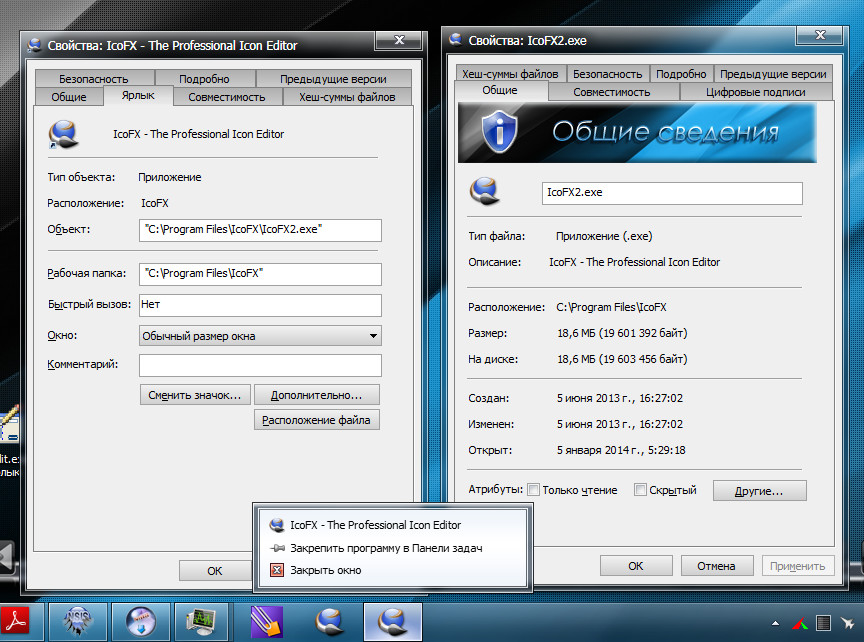The width and height of the screenshot is (864, 642).
Task: Open "Другие..." attributes button
Action: click(x=759, y=491)
